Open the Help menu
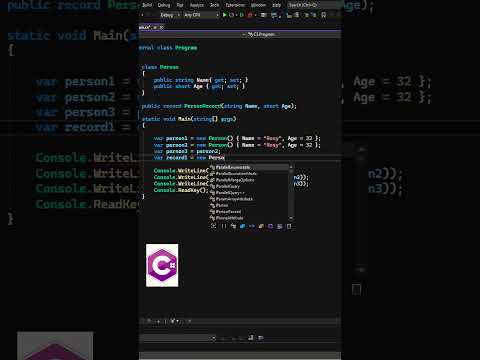The width and height of the screenshot is (480, 360). tap(276, 5)
